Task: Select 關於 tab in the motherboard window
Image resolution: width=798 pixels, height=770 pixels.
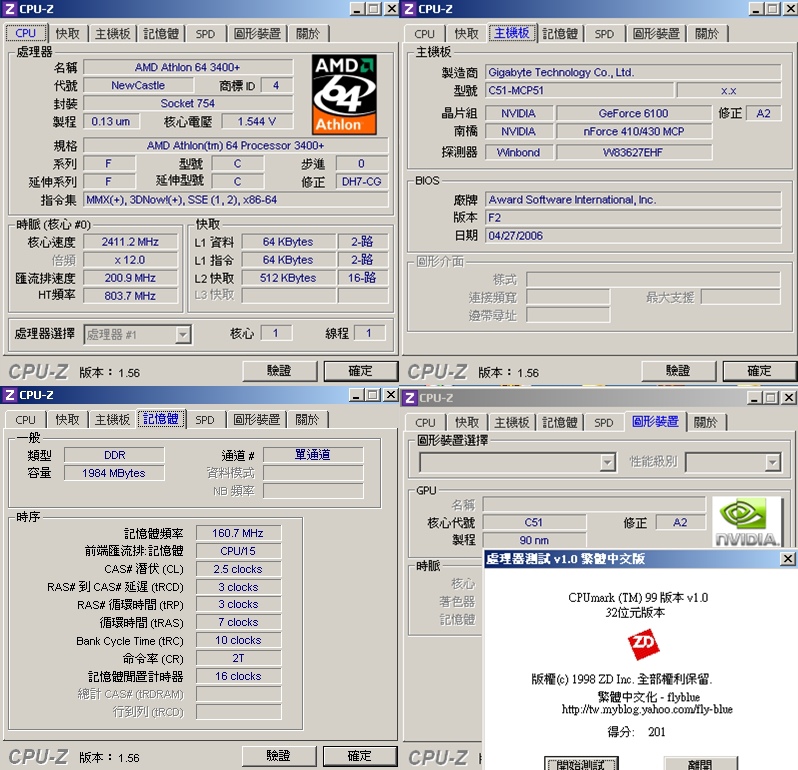Action: coord(707,34)
